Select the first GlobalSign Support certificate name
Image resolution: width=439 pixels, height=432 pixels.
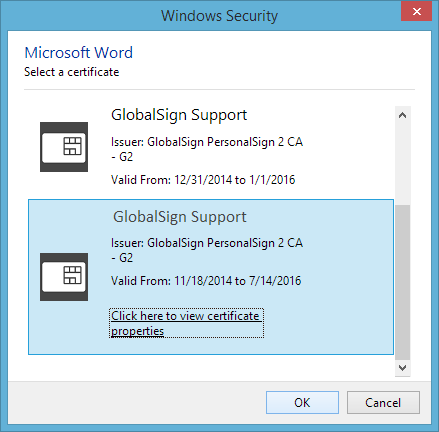(179, 115)
